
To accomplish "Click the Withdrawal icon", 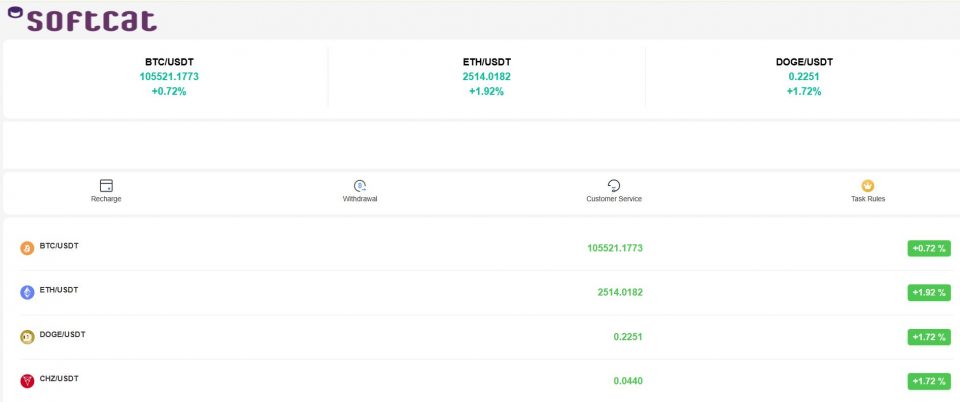I will tap(360, 185).
